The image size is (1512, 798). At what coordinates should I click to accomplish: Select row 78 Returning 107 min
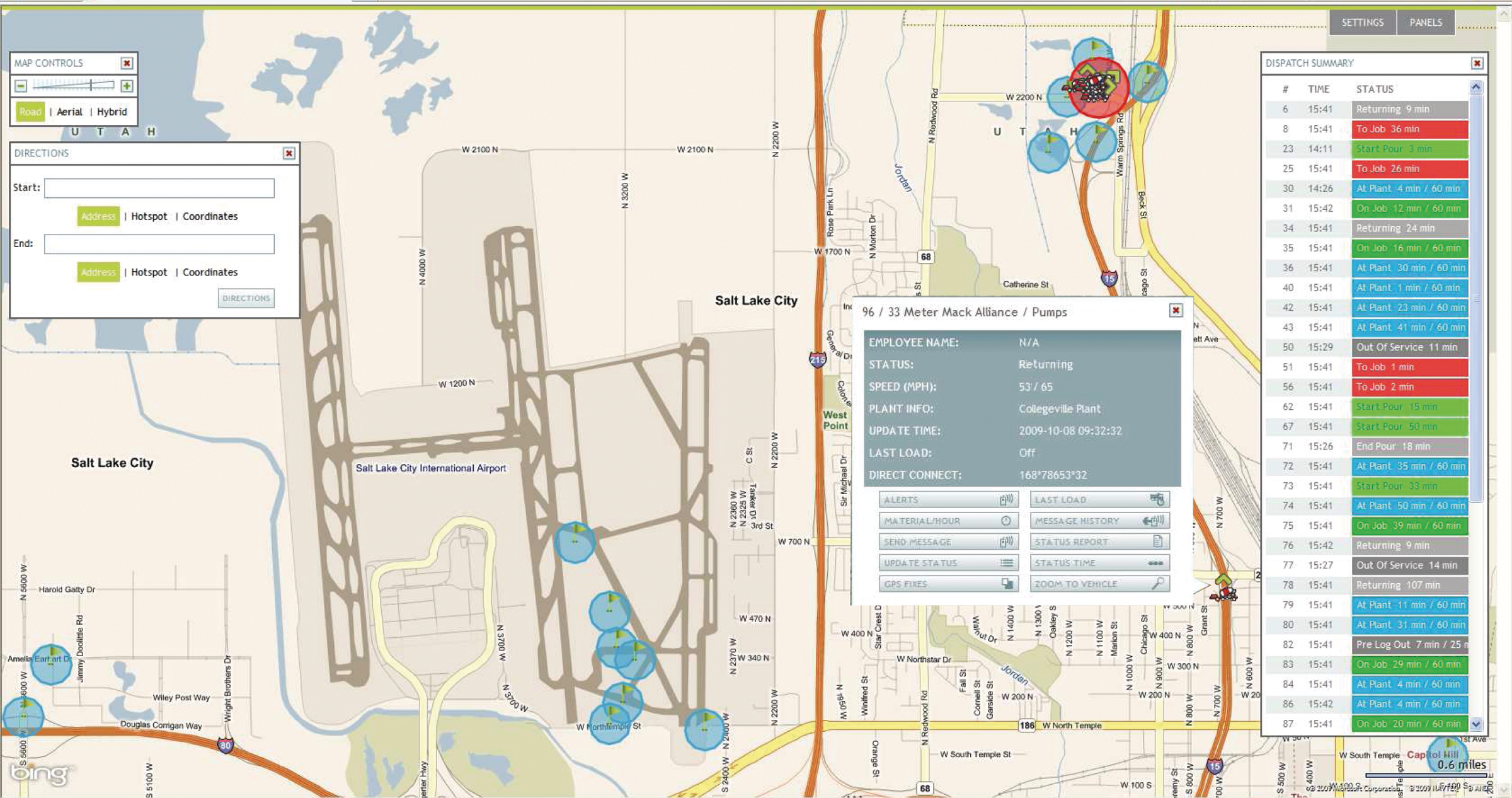click(x=1367, y=585)
